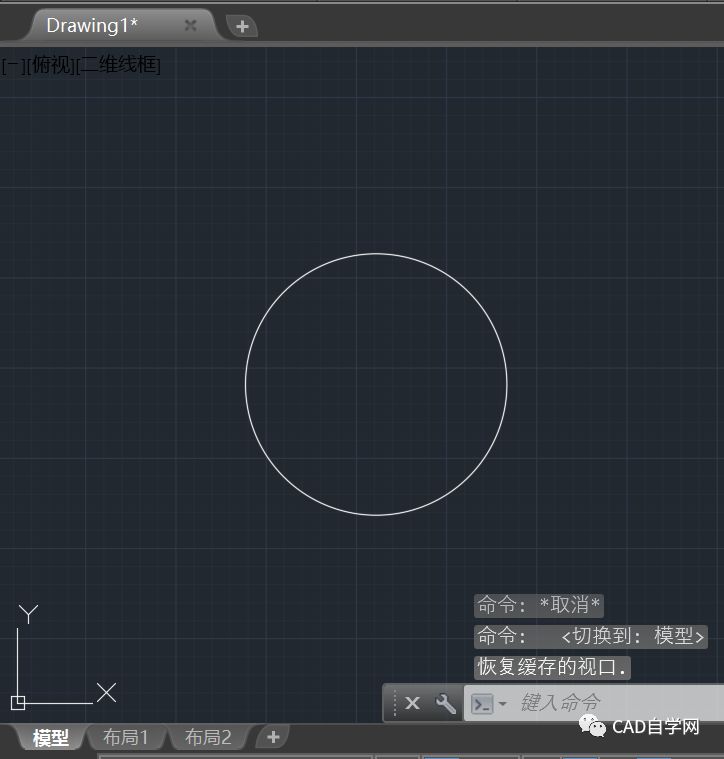
Task: Open the 二维线框 visual style menu
Action: tap(119, 65)
